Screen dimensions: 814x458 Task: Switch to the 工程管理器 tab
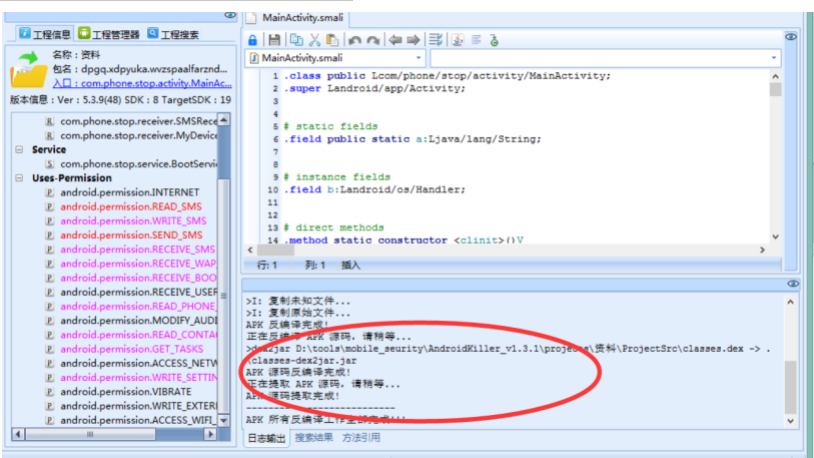[109, 34]
